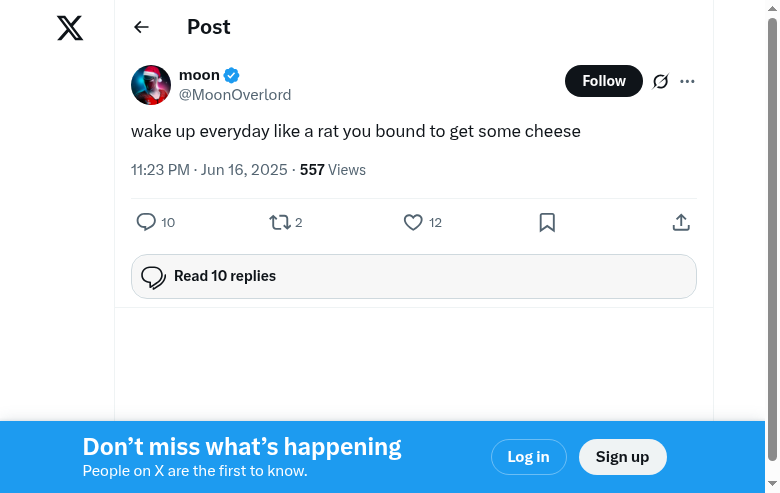This screenshot has width=780, height=493.
Task: Open the @MoonOverlord handle link
Action: pyautogui.click(x=235, y=95)
